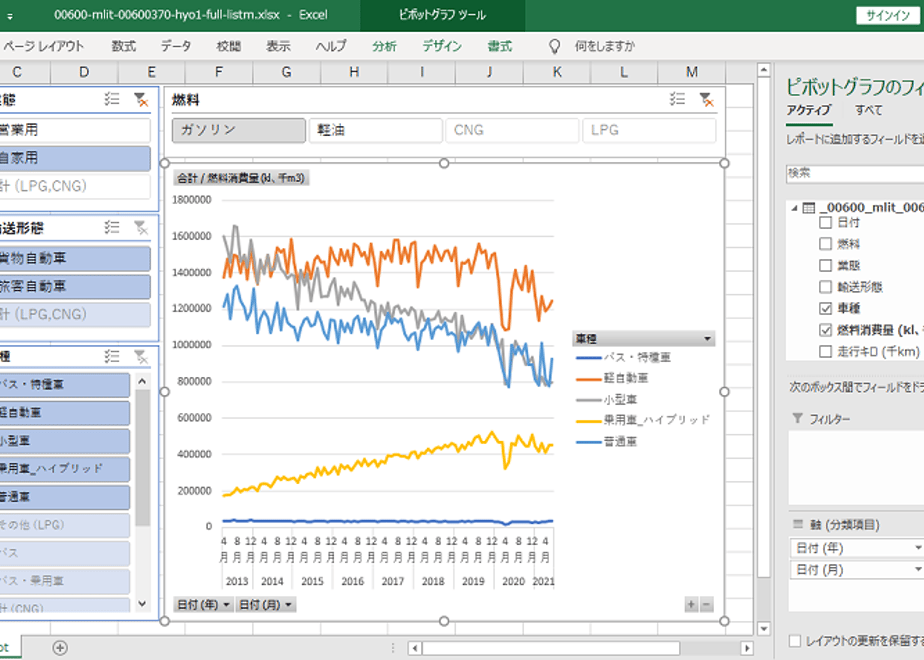Click the table icon in field list
Viewport: 924px width, 660px height.
pyautogui.click(x=809, y=207)
